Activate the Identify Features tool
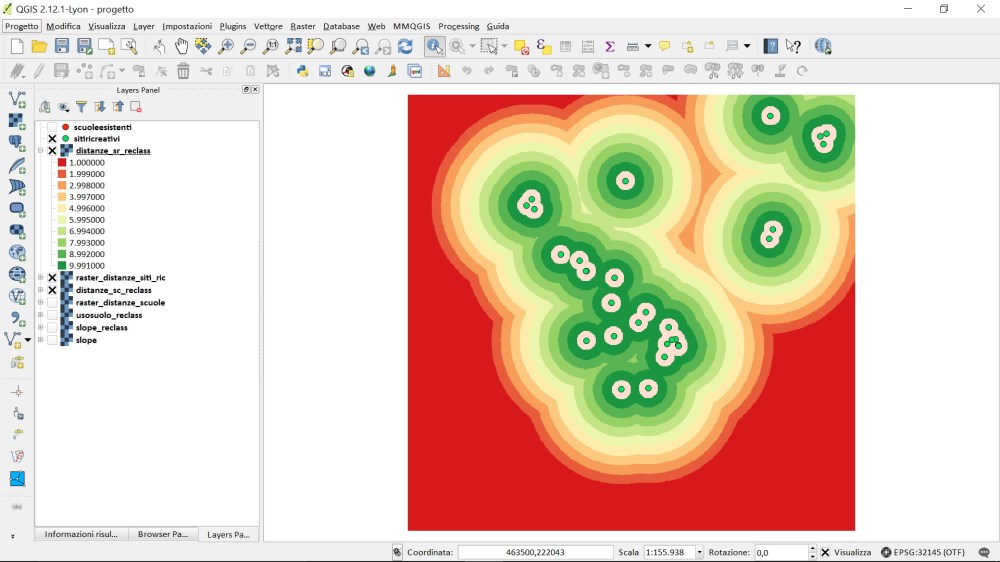 click(x=434, y=46)
